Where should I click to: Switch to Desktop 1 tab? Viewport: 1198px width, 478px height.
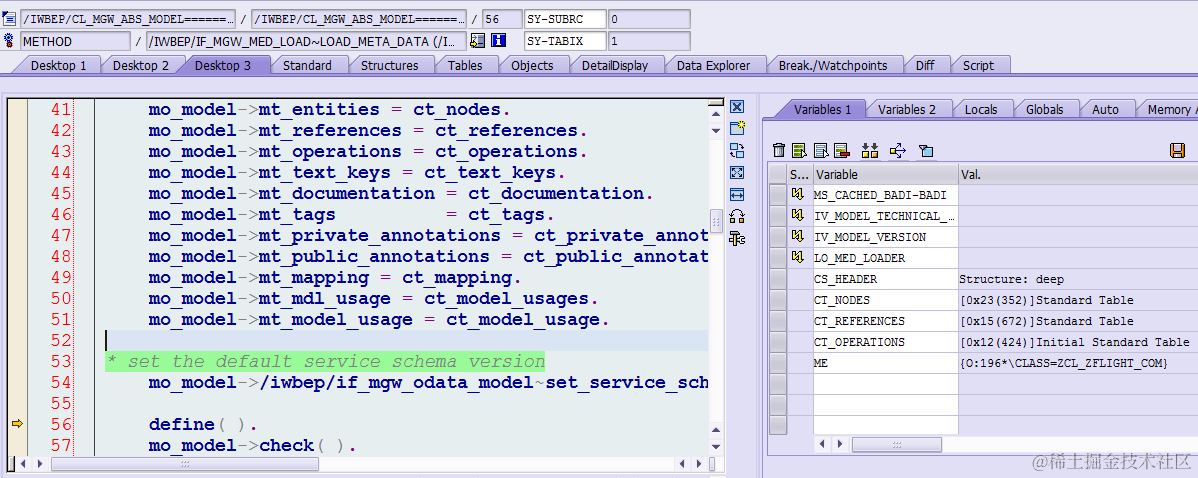[x=58, y=66]
